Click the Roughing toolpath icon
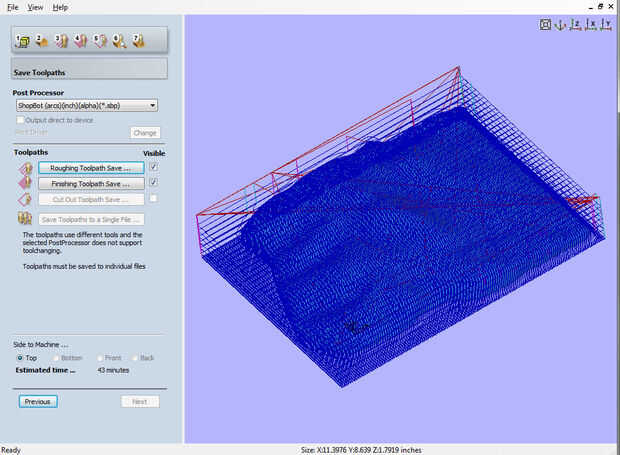The image size is (620, 455). (25, 168)
